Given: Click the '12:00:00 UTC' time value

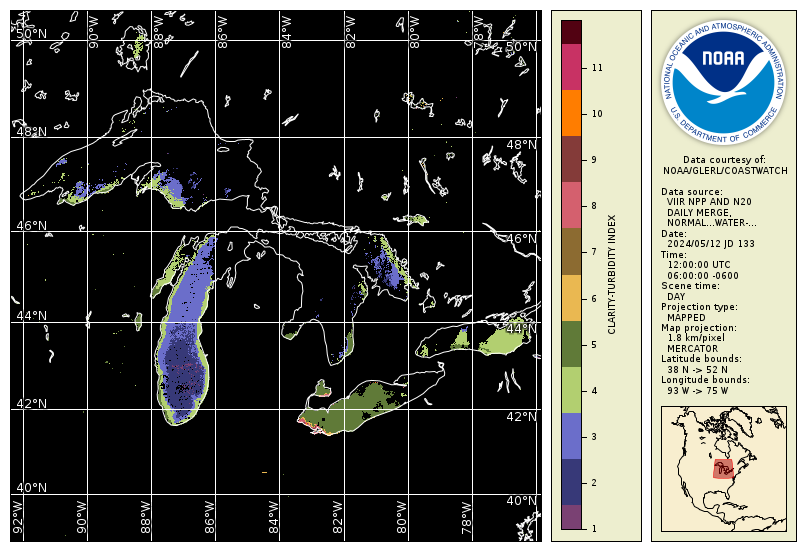Looking at the screenshot, I should 699,265.
